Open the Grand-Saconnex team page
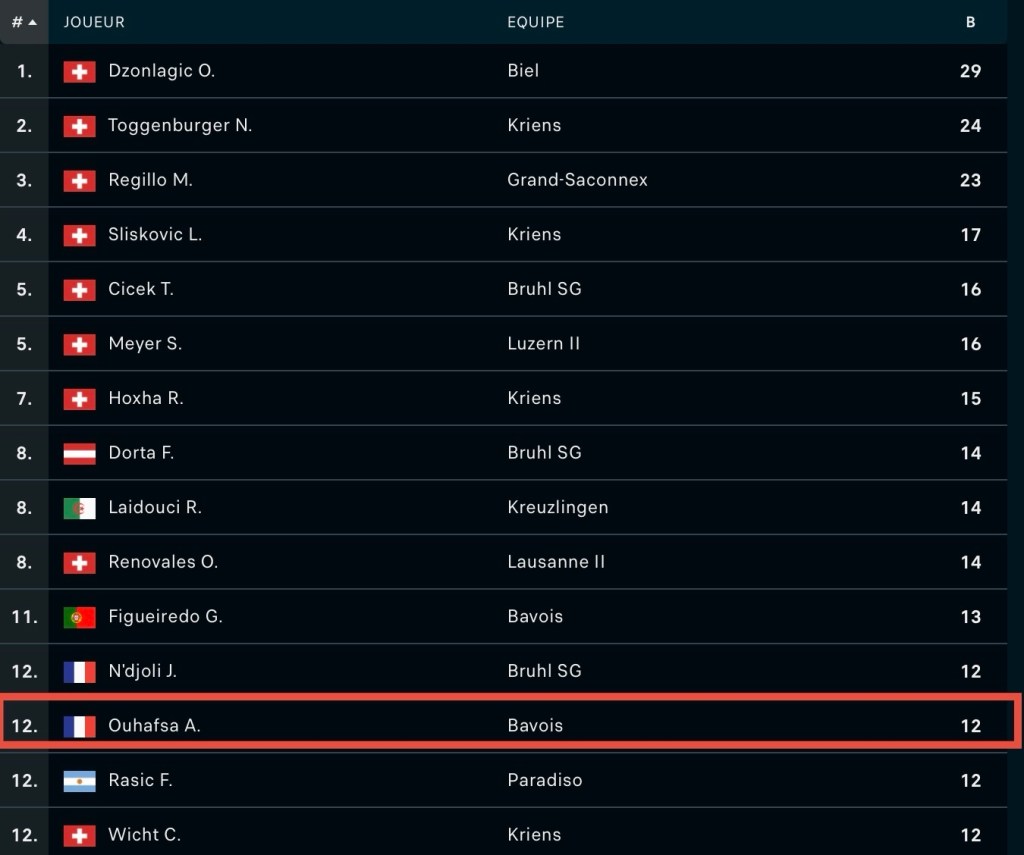 (x=577, y=180)
